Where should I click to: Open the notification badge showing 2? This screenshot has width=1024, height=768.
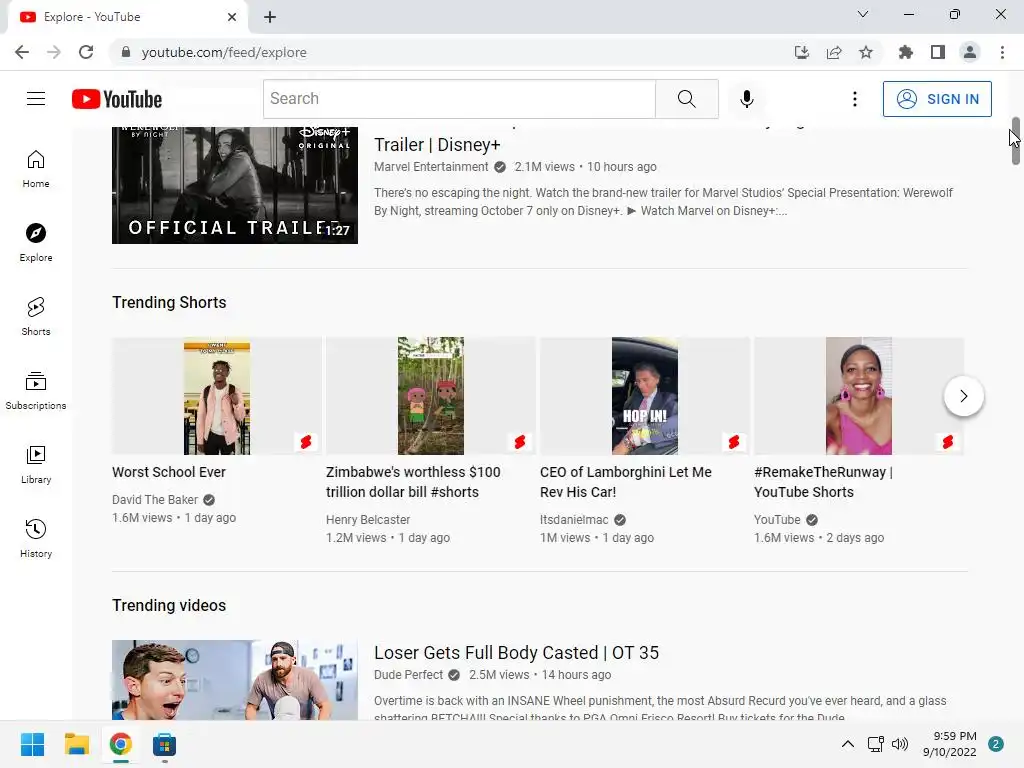point(995,744)
